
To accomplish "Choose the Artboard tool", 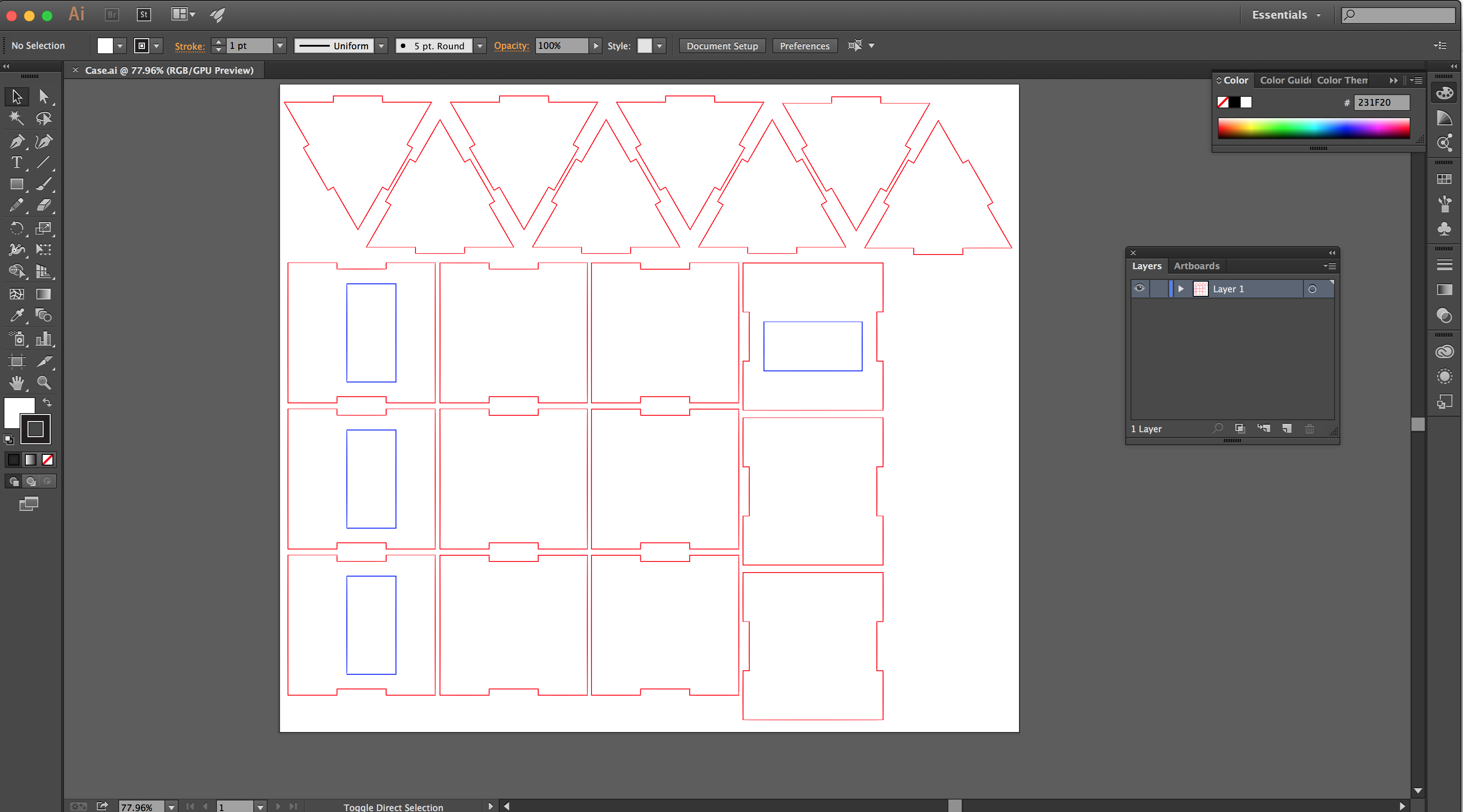I will pyautogui.click(x=16, y=362).
